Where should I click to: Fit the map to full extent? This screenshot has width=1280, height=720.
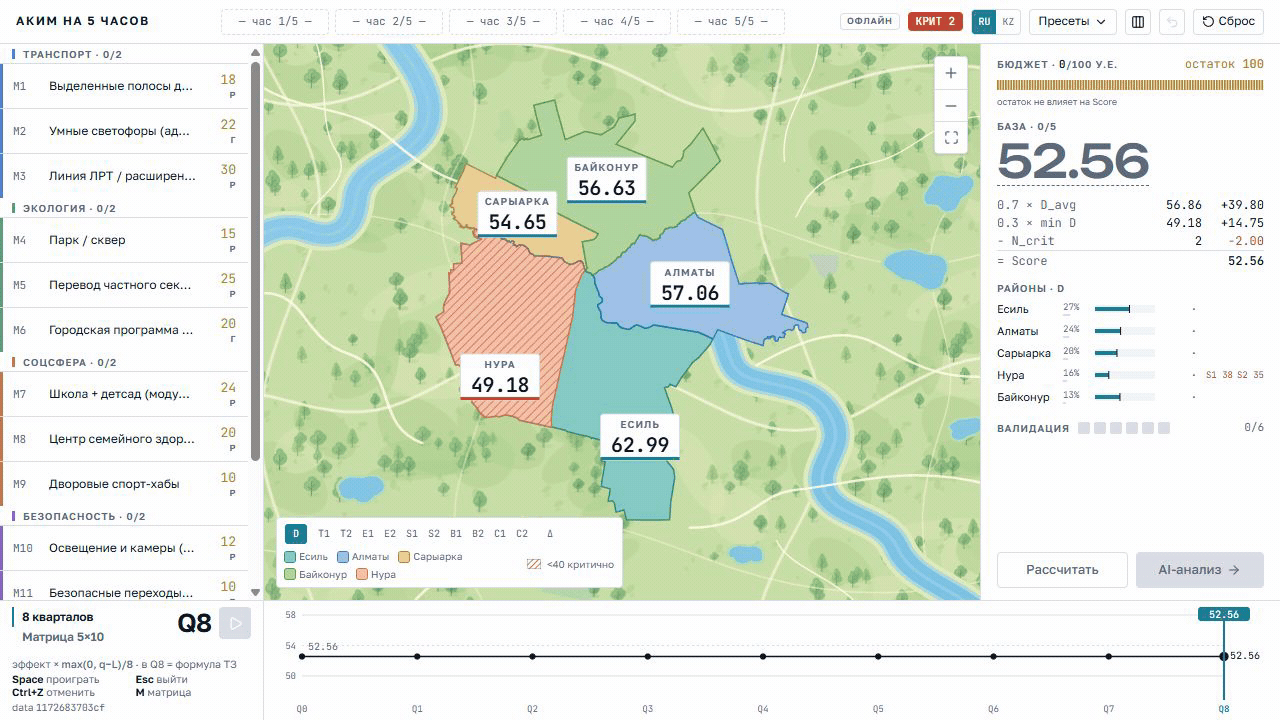(950, 138)
